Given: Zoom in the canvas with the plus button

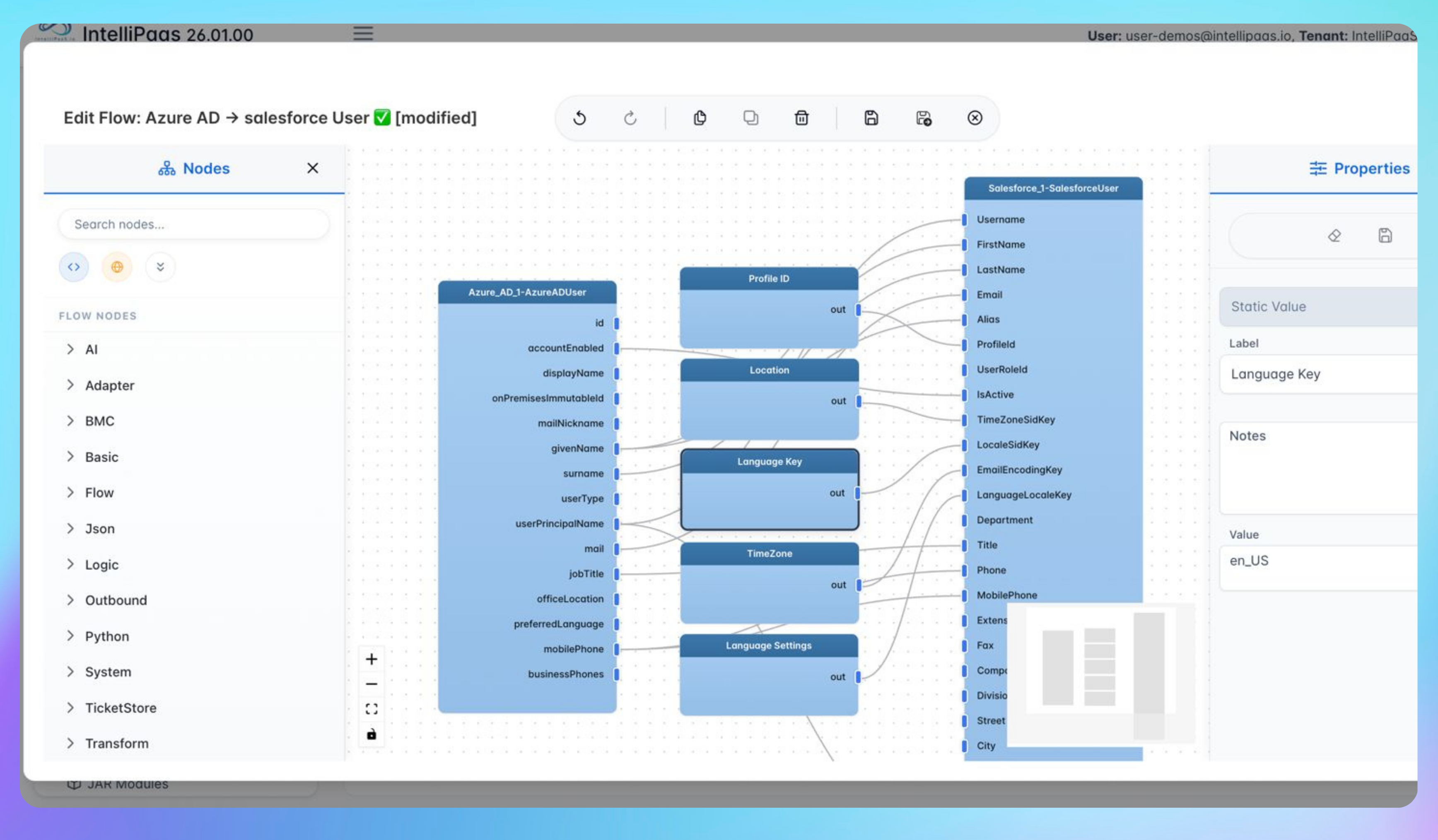Looking at the screenshot, I should click(372, 659).
